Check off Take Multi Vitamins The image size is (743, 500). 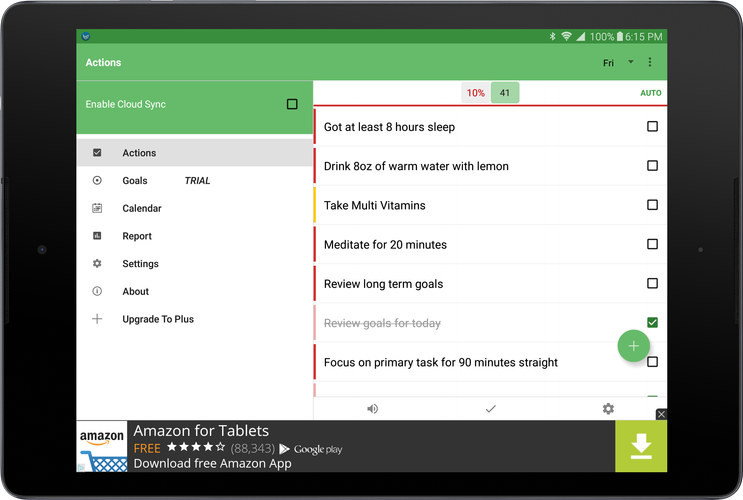(652, 205)
